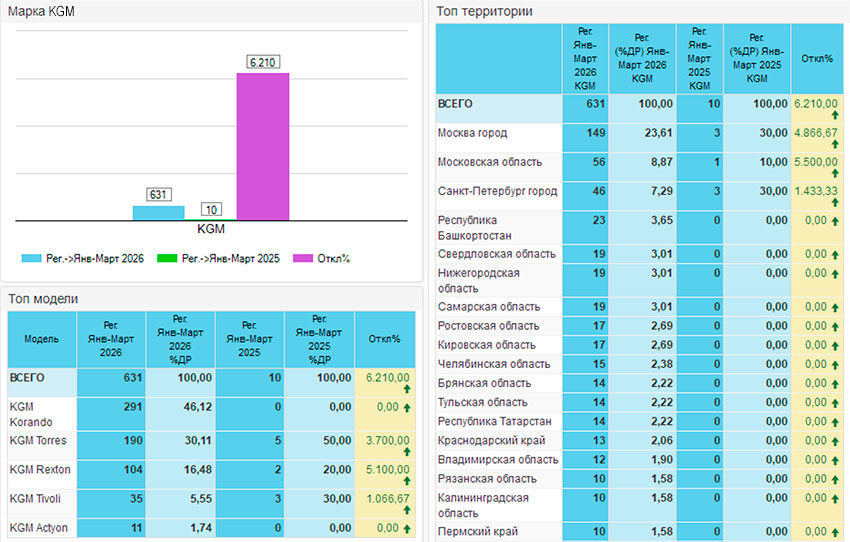The width and height of the screenshot is (850, 542).
Task: Click green arrow in Московская область row
Action: click(x=836, y=174)
